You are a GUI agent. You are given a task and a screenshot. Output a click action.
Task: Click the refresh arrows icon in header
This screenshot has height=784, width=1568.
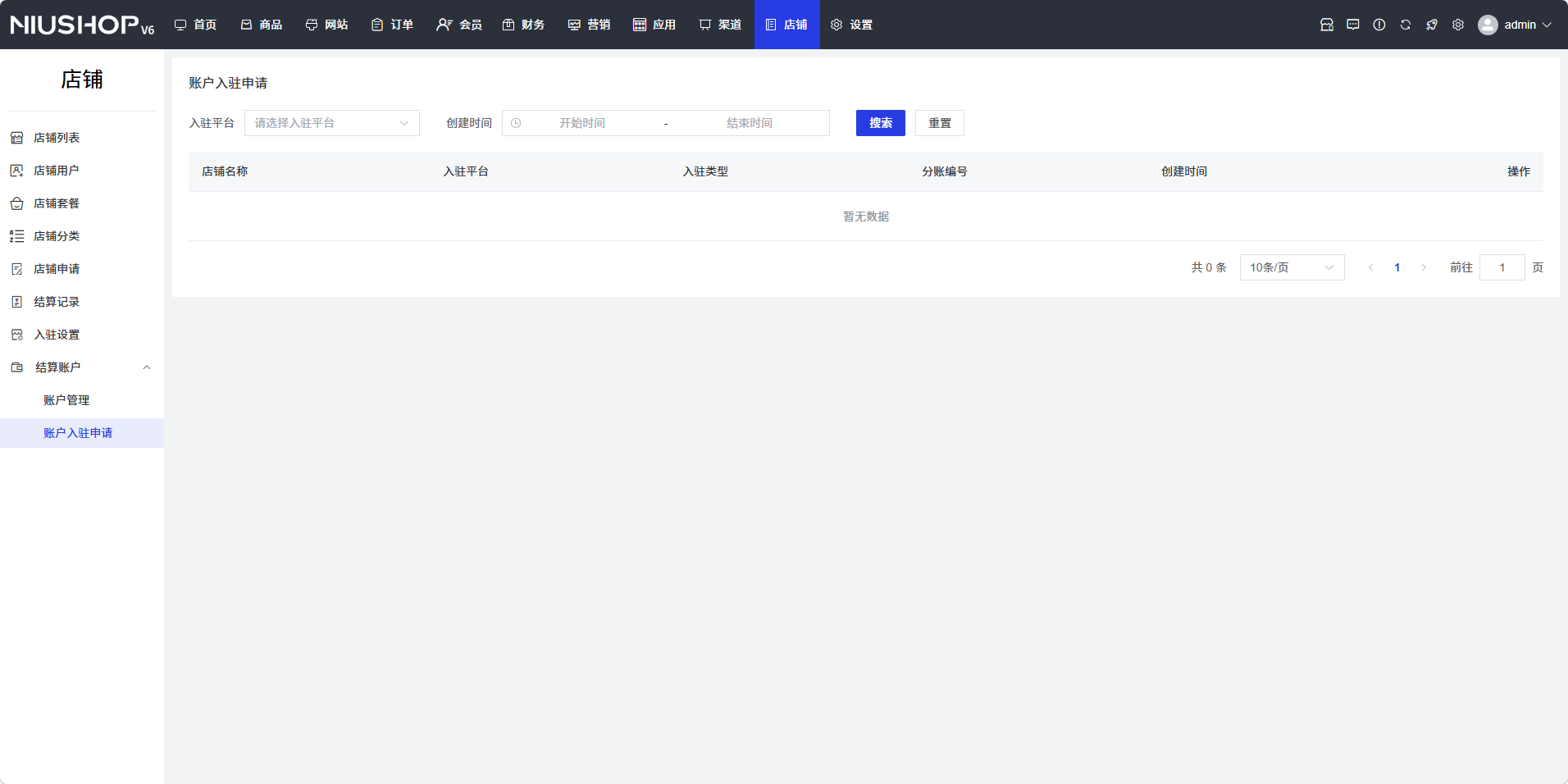pyautogui.click(x=1406, y=25)
